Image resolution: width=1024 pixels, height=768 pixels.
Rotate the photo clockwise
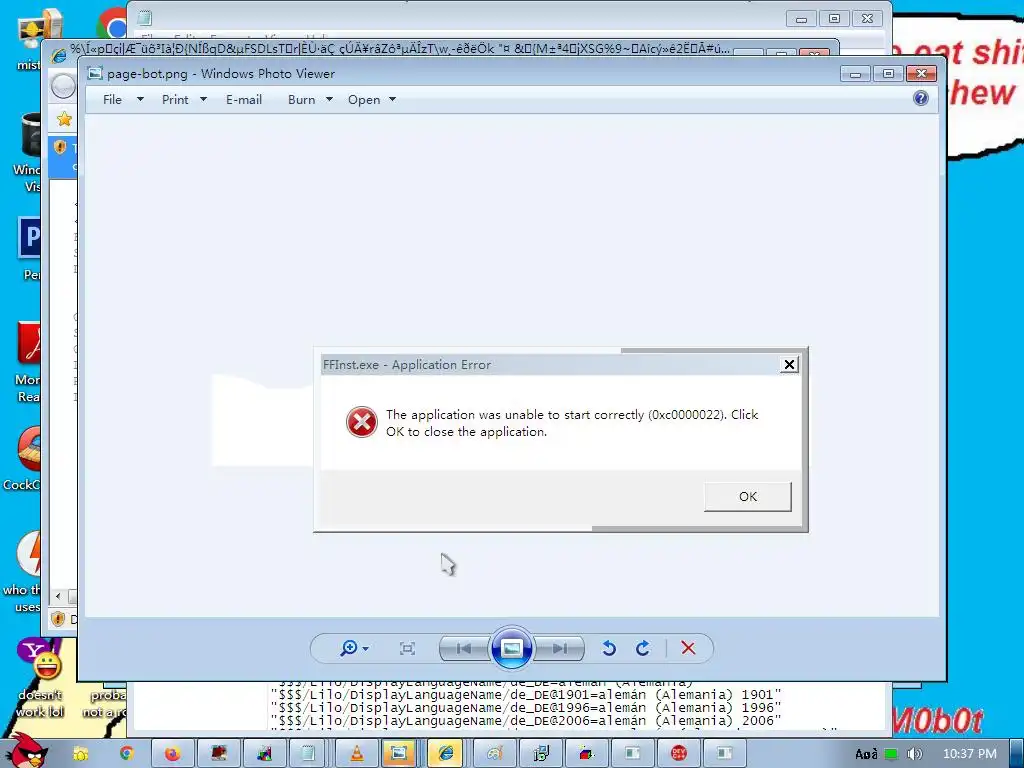coord(643,648)
